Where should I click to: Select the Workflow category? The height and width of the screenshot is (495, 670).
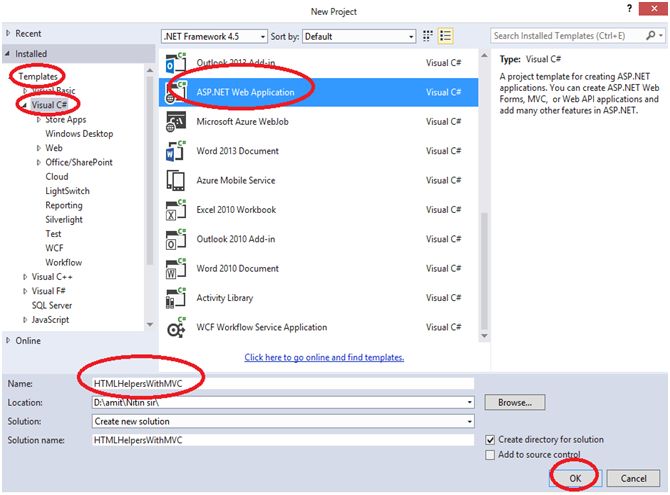pyautogui.click(x=64, y=262)
